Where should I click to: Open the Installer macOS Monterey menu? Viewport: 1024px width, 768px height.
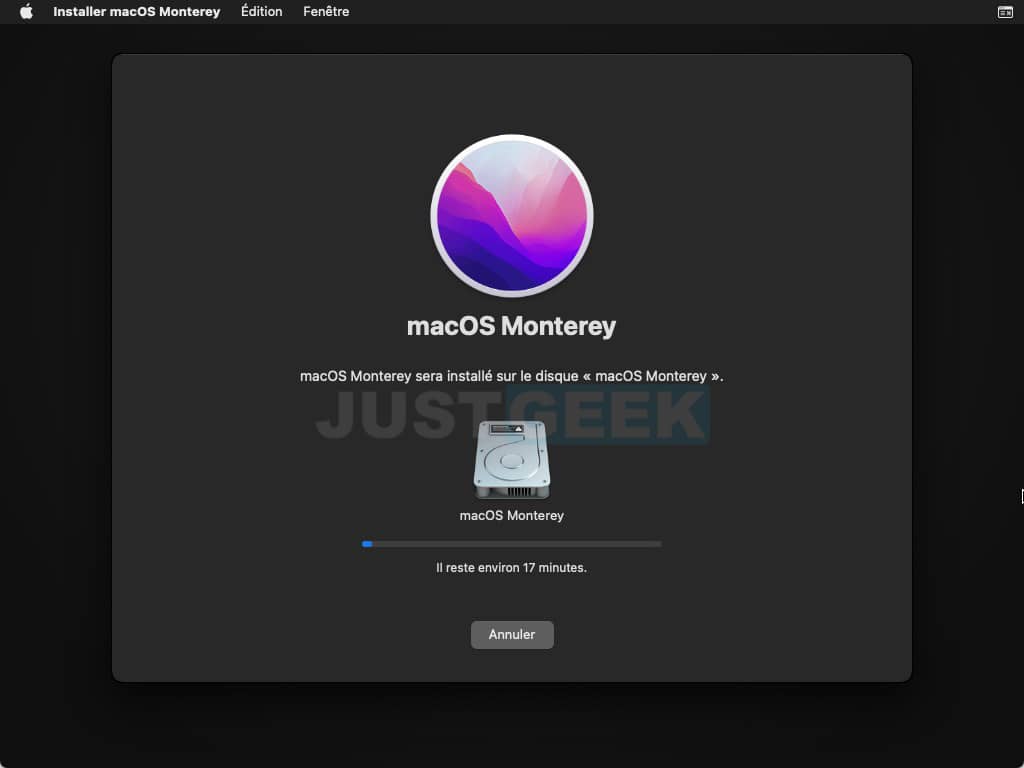(x=136, y=12)
